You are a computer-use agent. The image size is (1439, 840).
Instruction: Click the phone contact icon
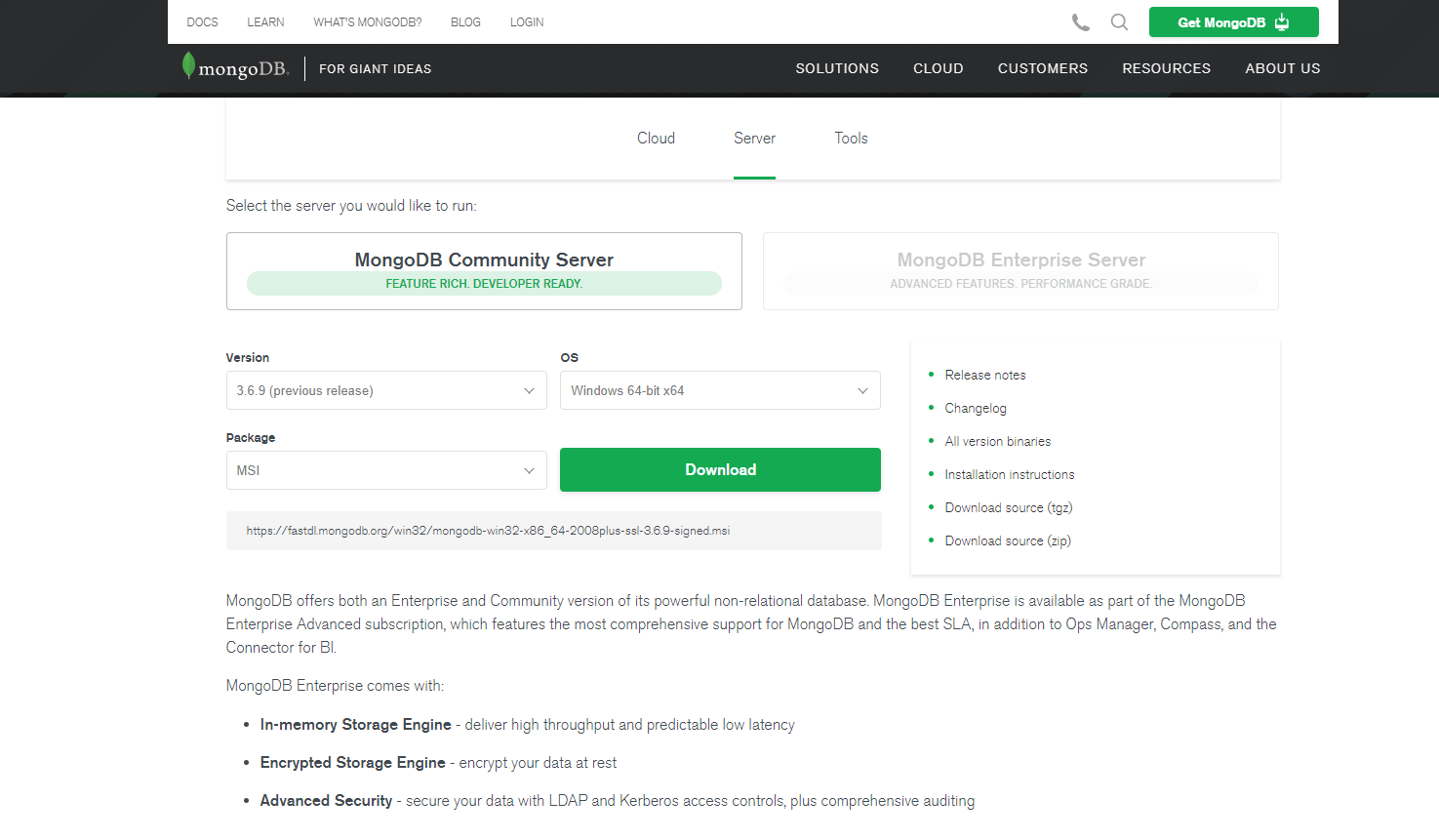click(1080, 22)
